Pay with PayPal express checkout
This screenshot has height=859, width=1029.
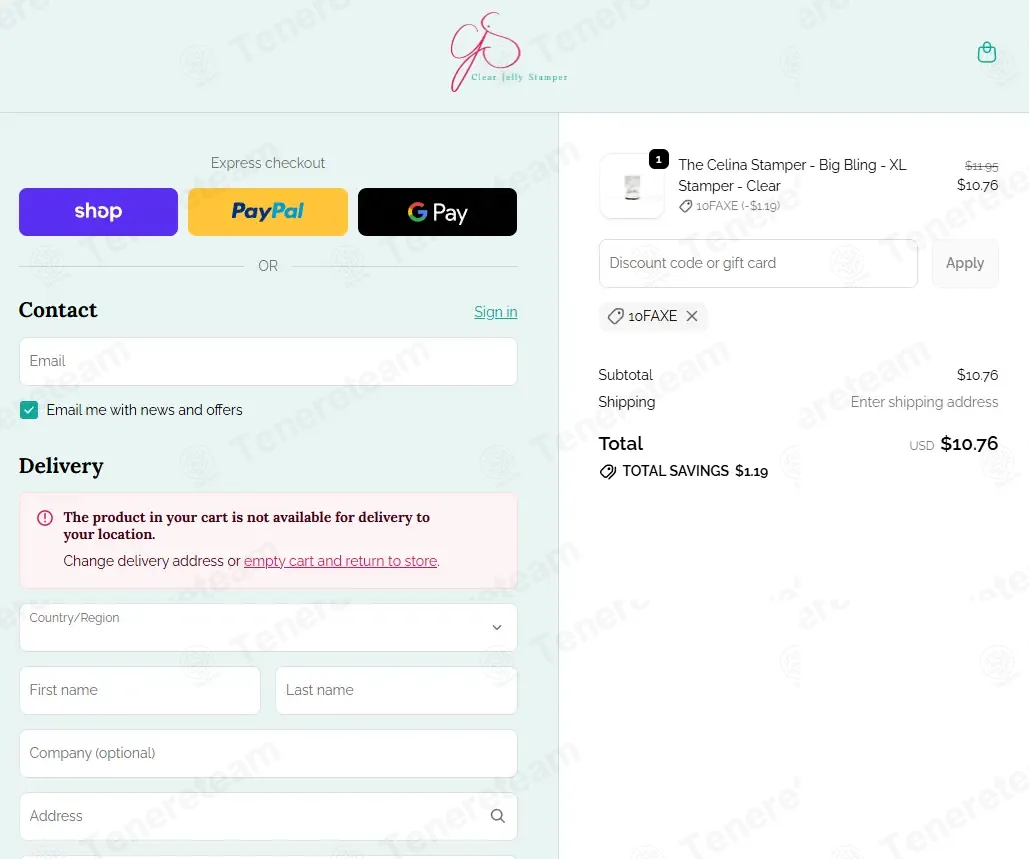268,212
